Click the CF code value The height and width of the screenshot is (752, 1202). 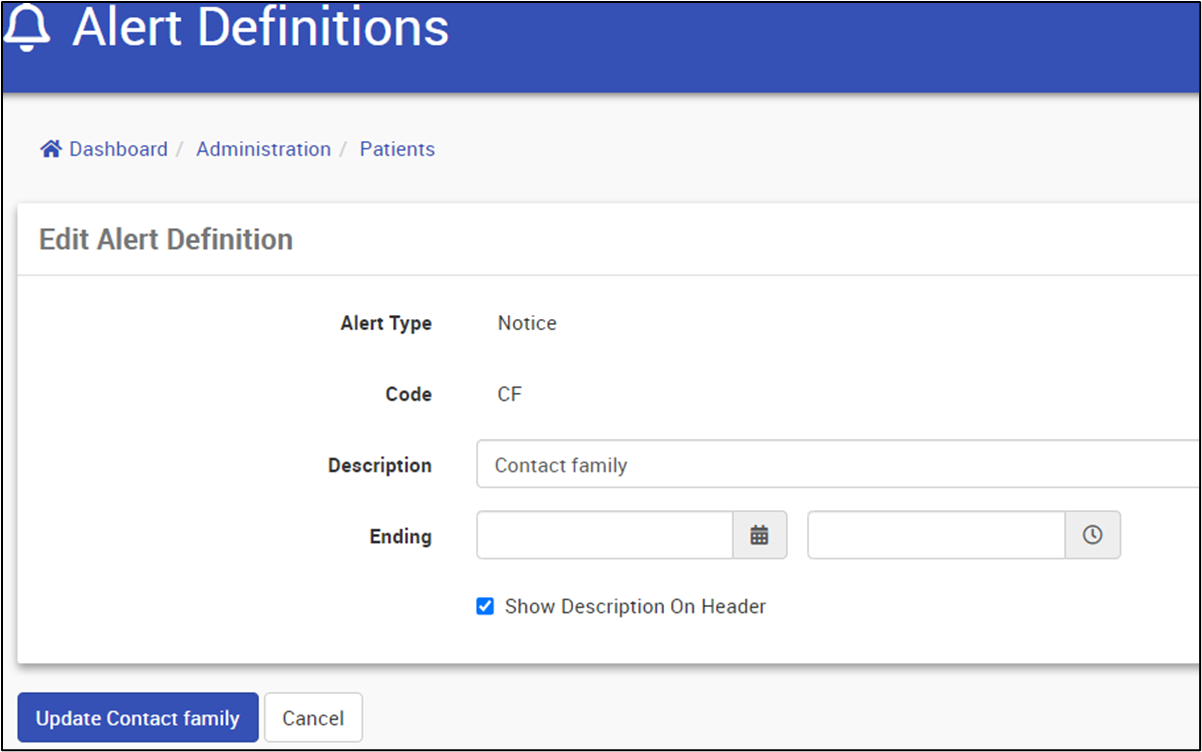[509, 394]
